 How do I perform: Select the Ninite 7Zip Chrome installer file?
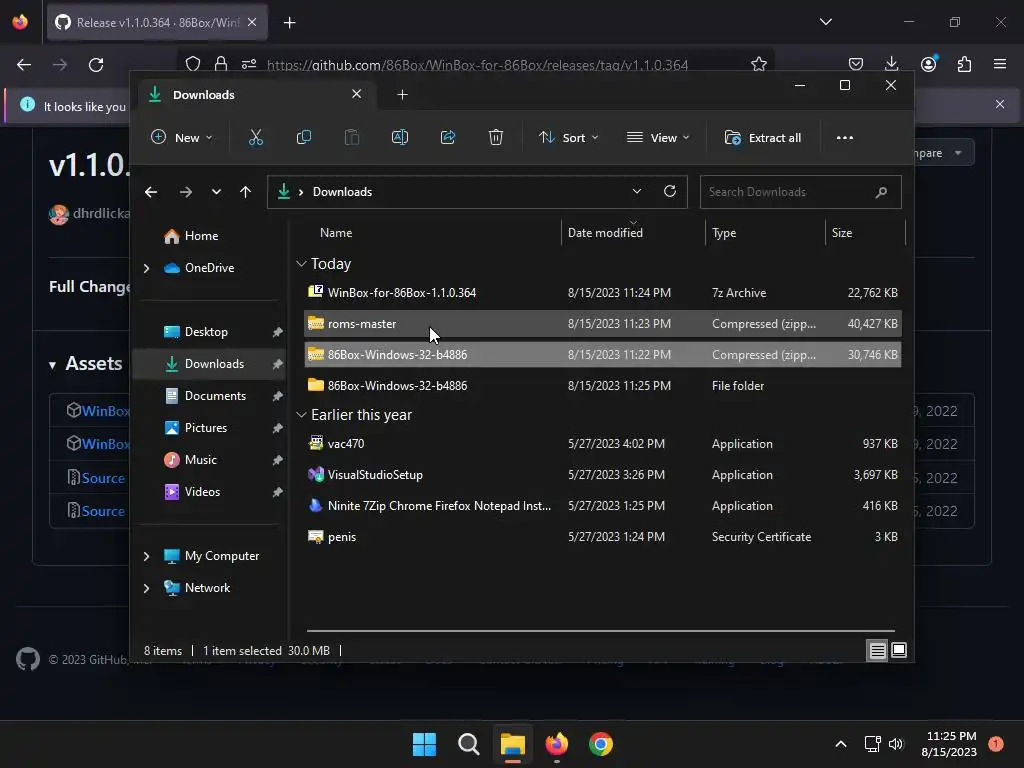coord(603,505)
